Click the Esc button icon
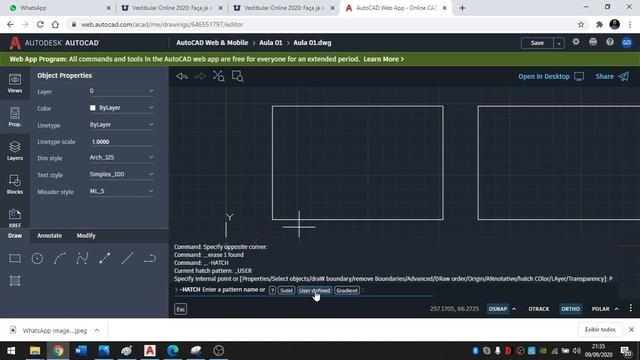Image resolution: width=640 pixels, height=360 pixels. 180,309
